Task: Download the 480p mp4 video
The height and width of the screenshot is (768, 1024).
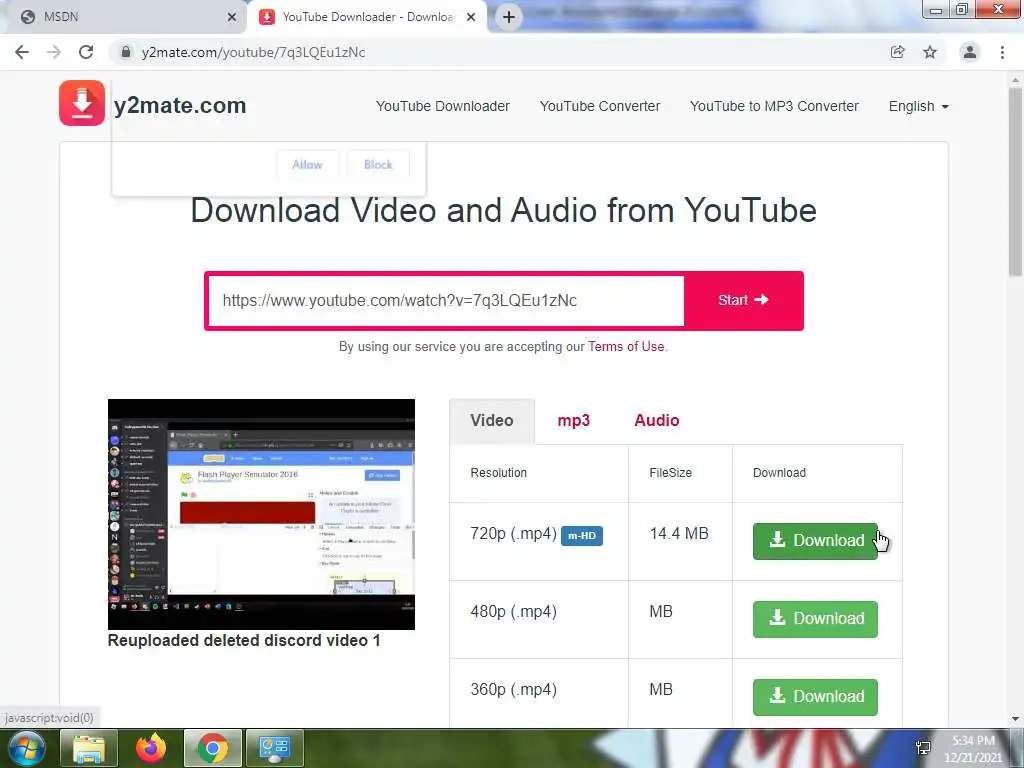Action: 815,619
